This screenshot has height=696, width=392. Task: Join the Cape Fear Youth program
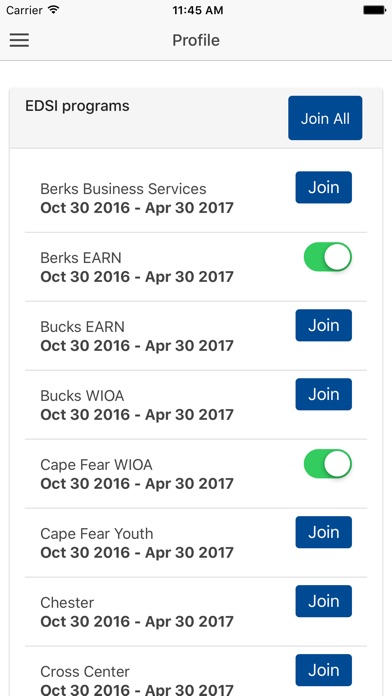324,532
